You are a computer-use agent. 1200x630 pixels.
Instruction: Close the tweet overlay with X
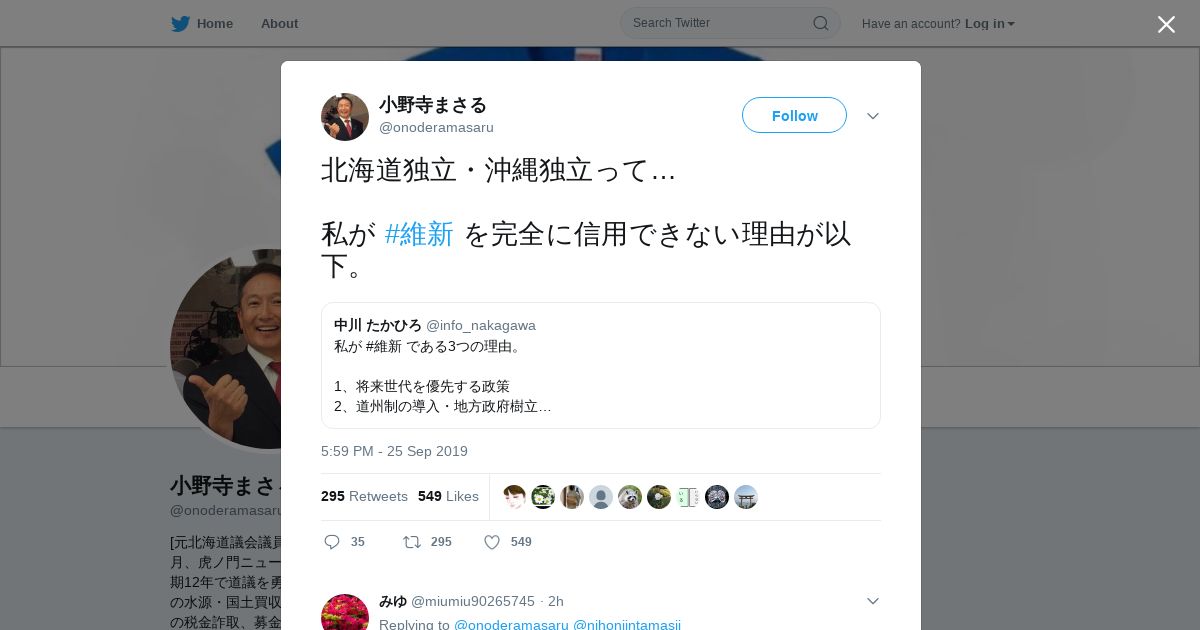point(1166,24)
